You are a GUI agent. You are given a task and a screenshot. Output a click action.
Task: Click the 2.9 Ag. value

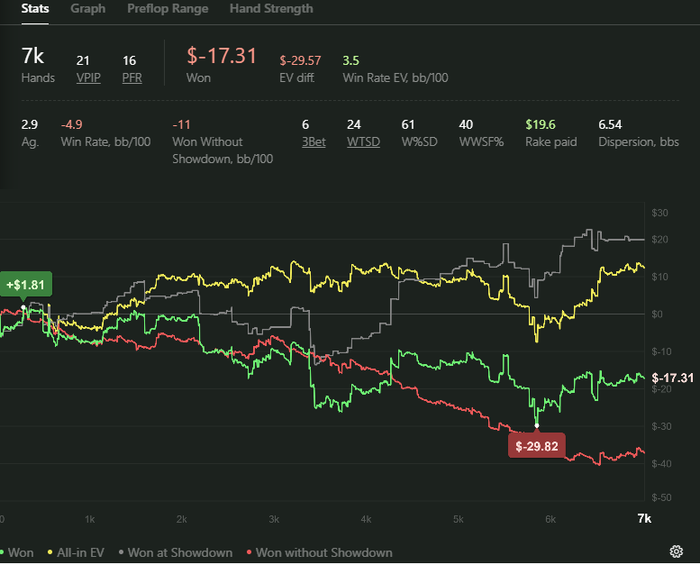(29, 125)
